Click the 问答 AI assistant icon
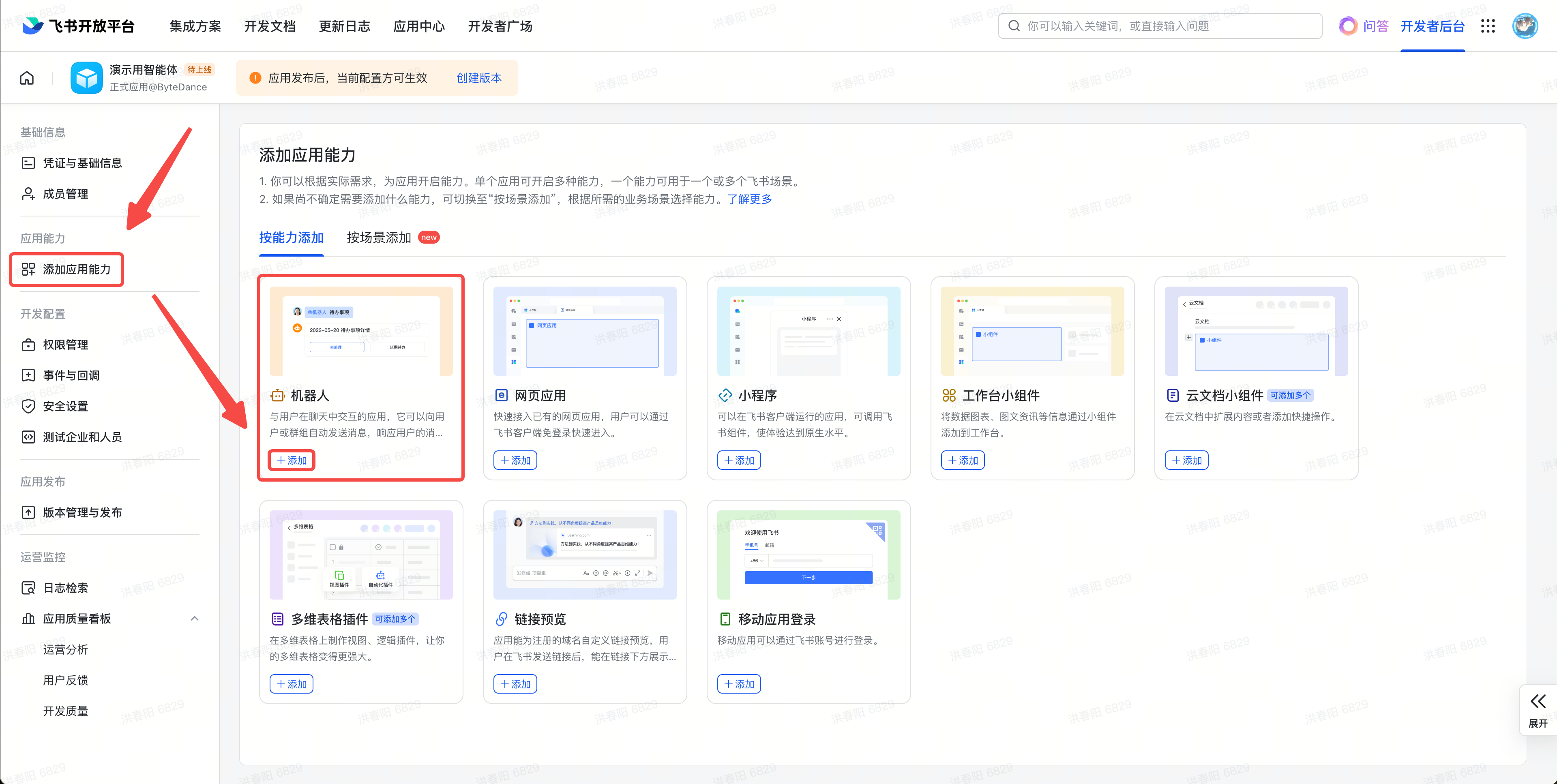1557x784 pixels. pyautogui.click(x=1348, y=26)
